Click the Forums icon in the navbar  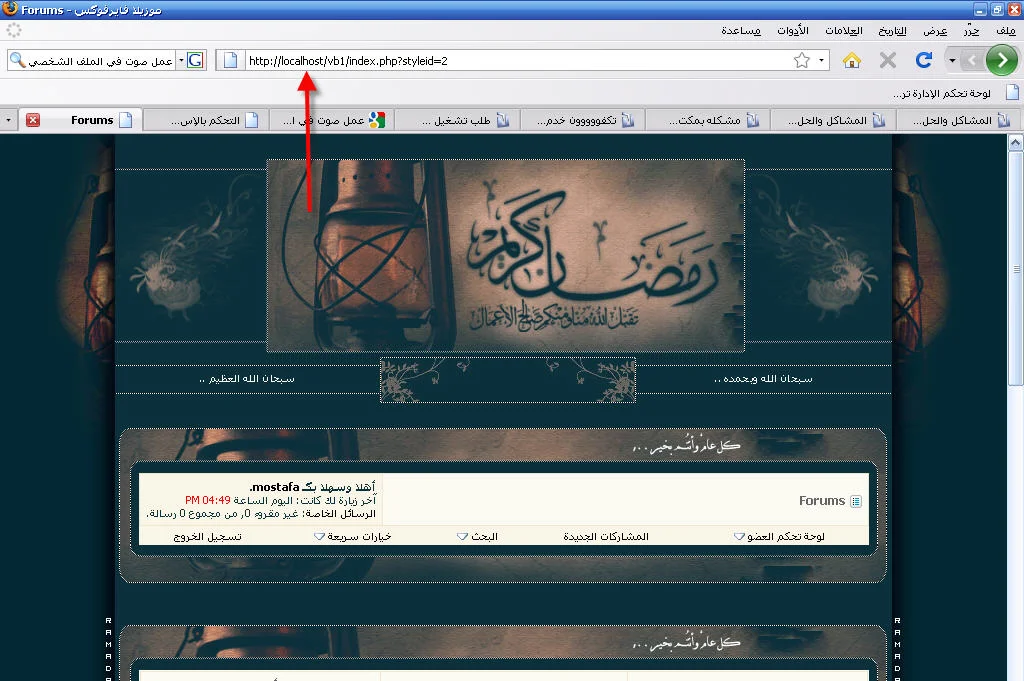(855, 501)
